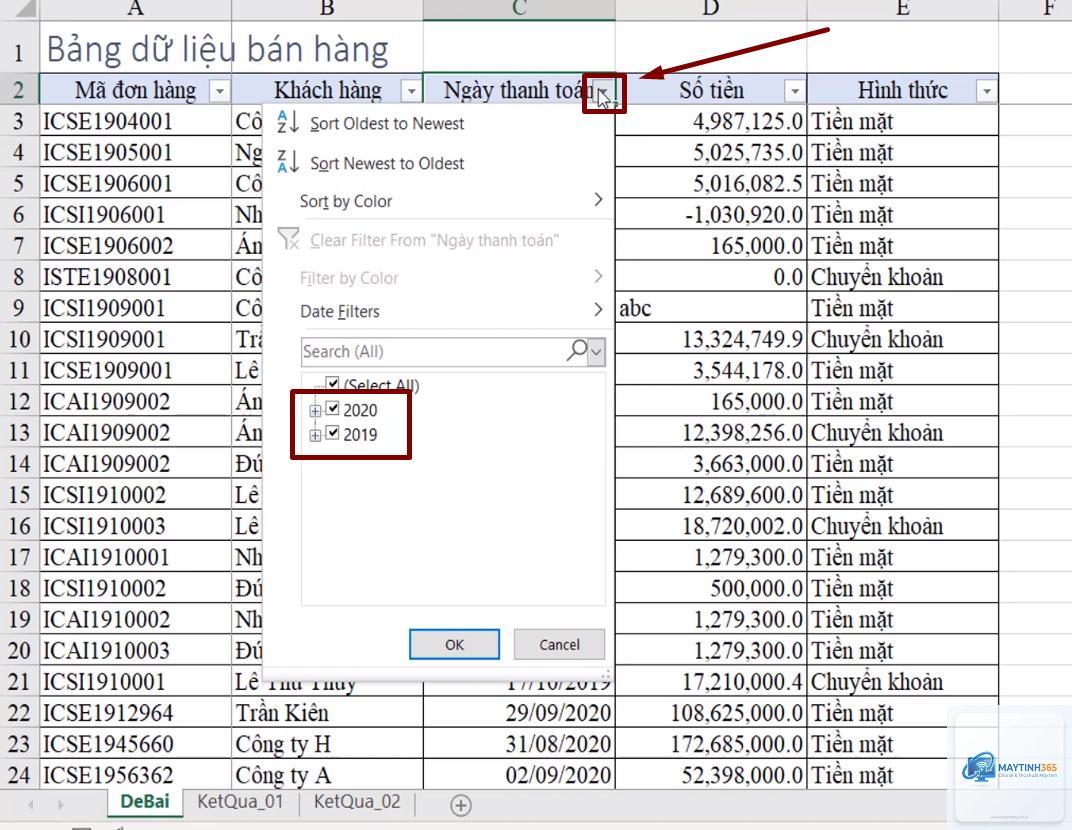
Task: Click the Sort Newest to Oldest icon
Action: point(288,162)
